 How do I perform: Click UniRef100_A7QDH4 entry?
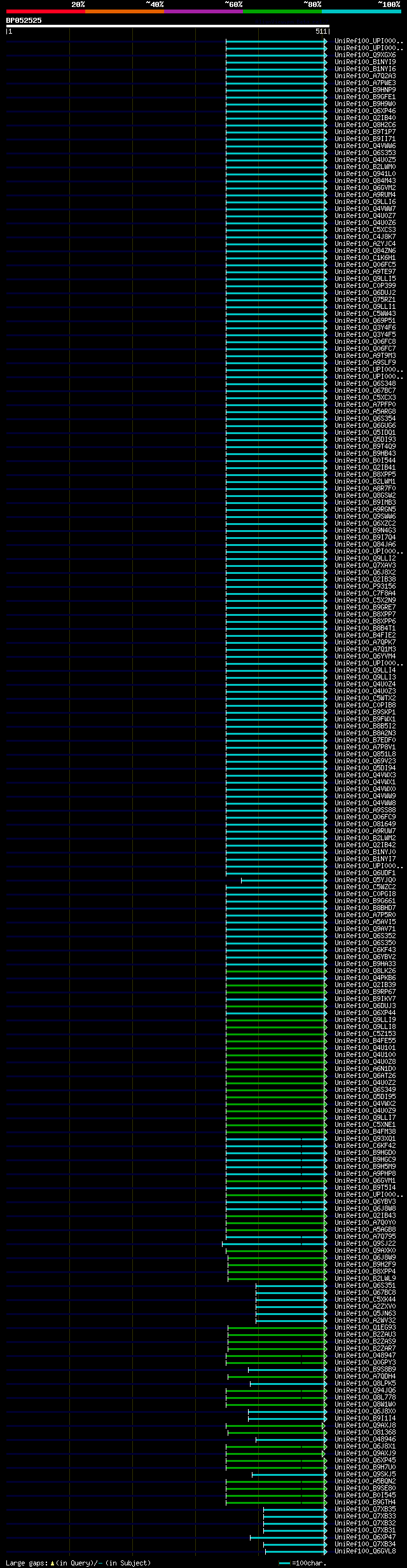[365, 1377]
